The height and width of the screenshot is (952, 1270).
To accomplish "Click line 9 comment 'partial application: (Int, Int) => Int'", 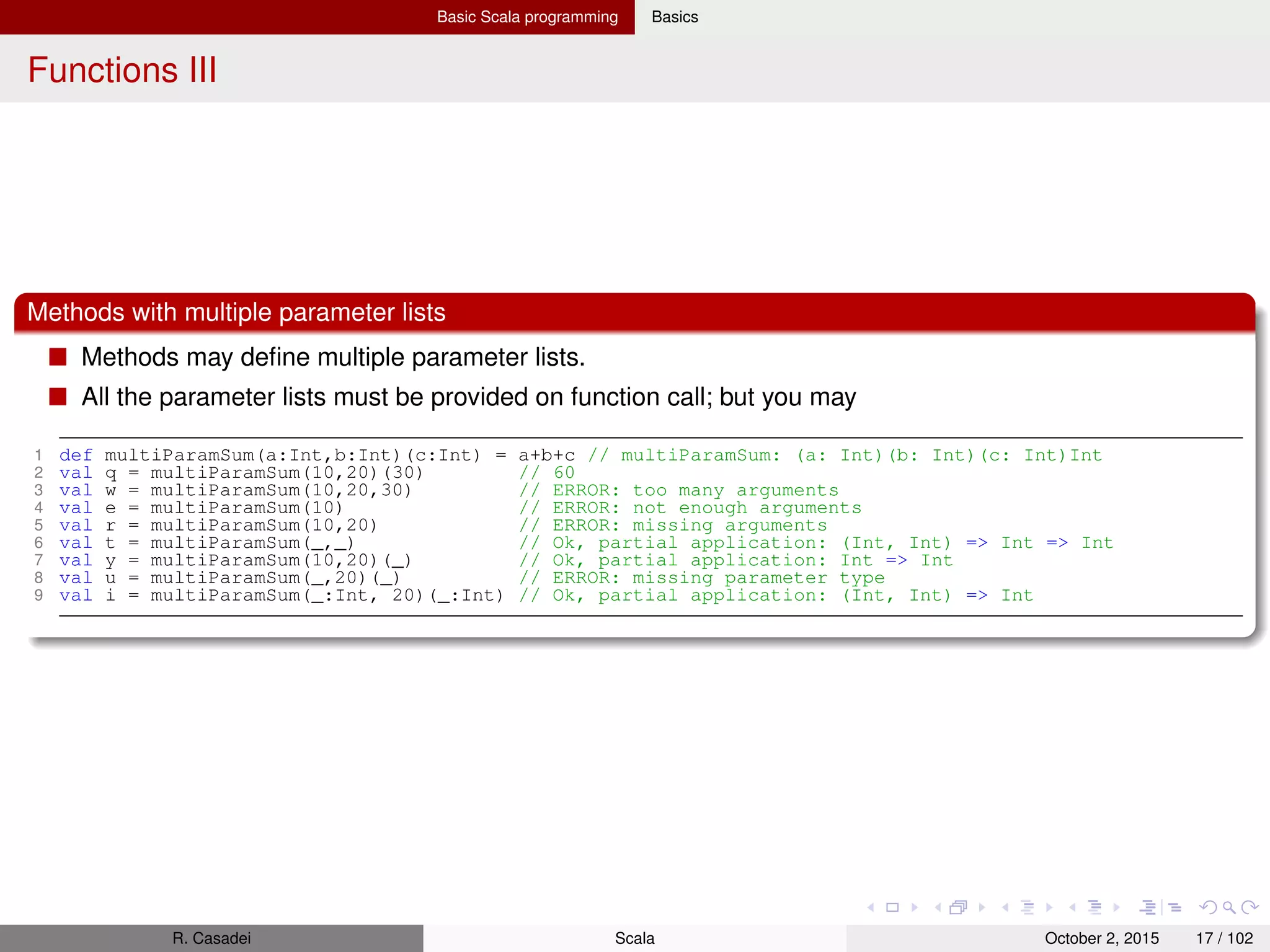I will 815,595.
